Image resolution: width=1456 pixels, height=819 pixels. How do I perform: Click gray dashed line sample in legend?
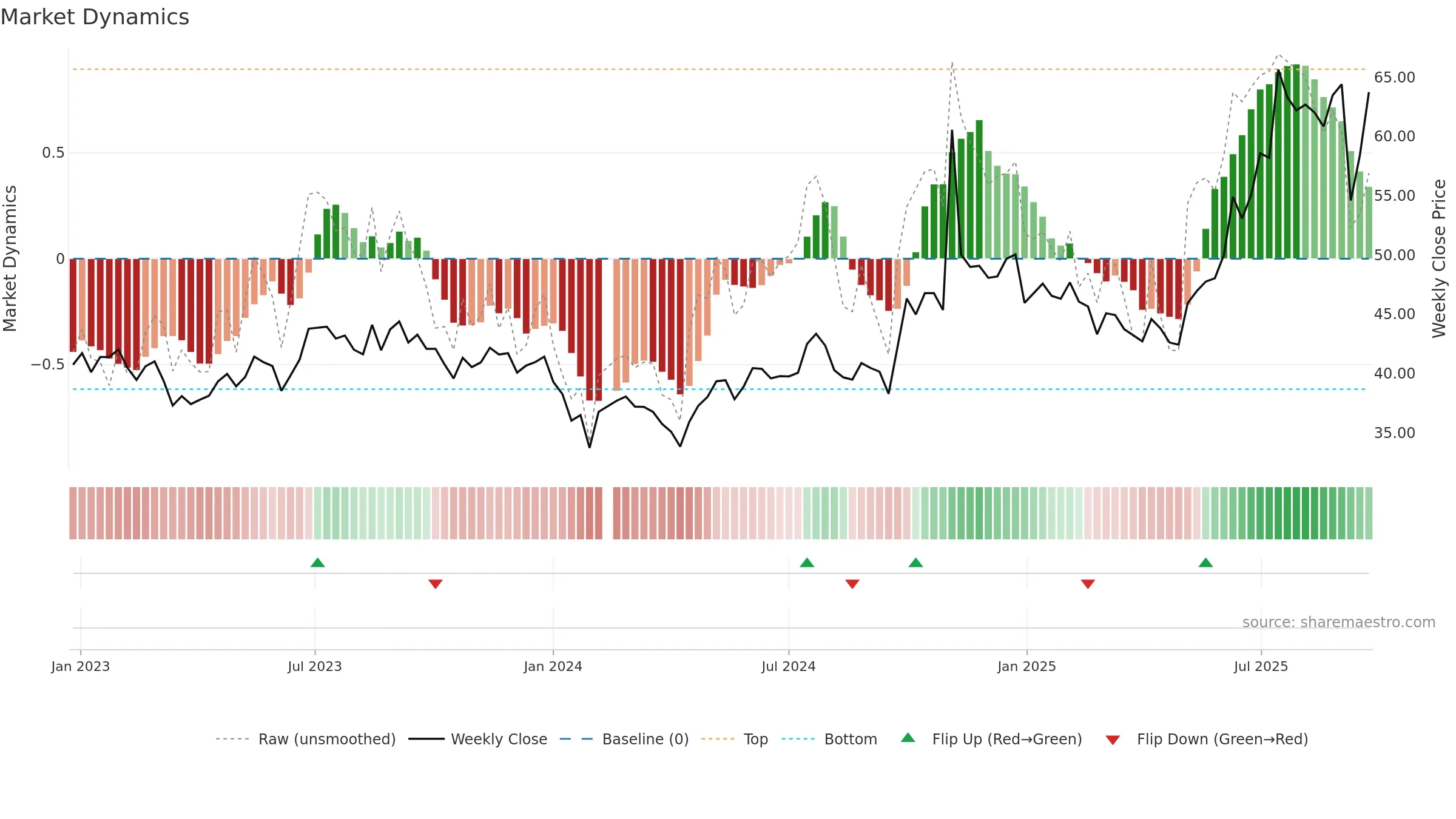pyautogui.click(x=232, y=739)
